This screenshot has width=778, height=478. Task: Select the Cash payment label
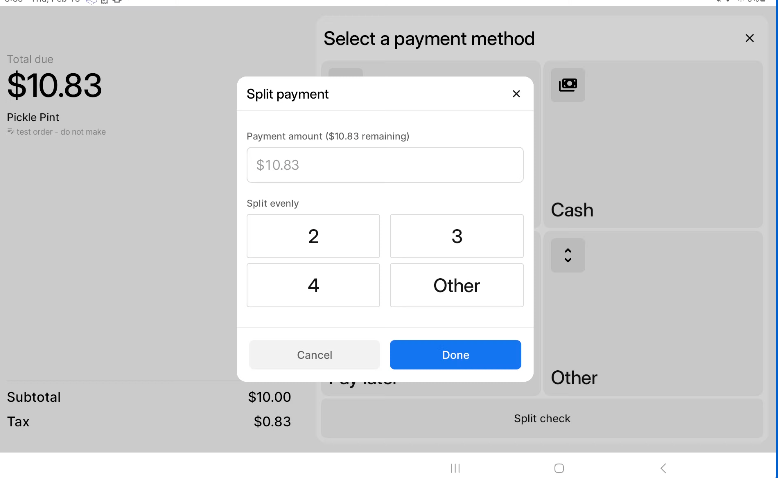pyautogui.click(x=572, y=210)
